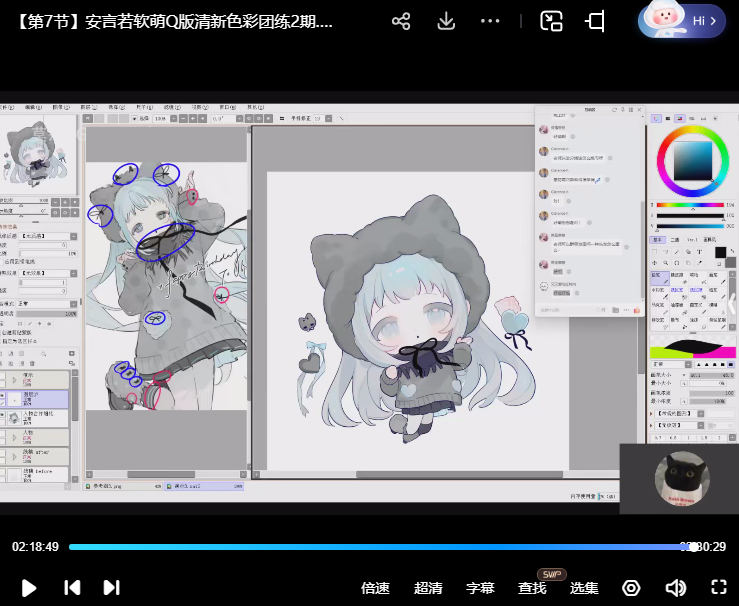Click the middle of the playback progress bar
This screenshot has width=739, height=606.
pos(382,547)
